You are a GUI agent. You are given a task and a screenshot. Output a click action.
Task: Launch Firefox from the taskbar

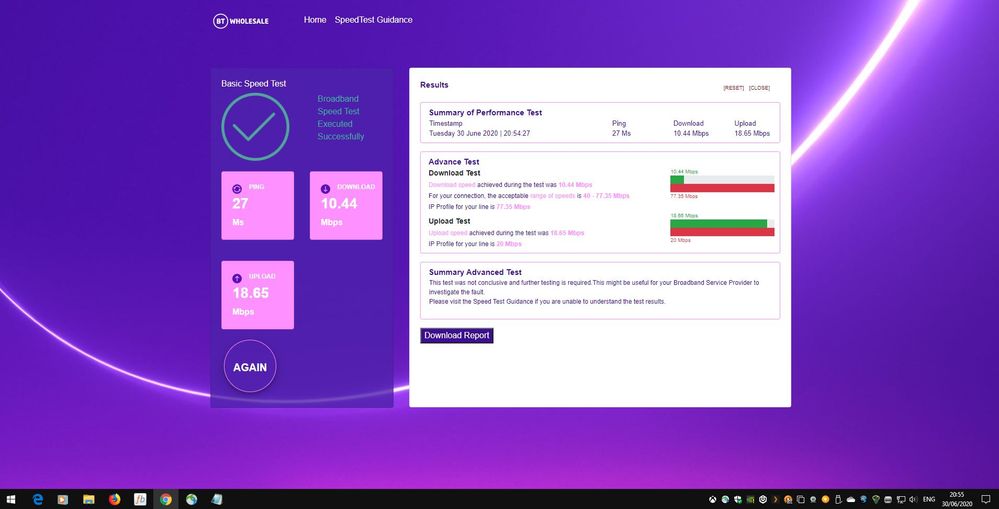tap(114, 499)
